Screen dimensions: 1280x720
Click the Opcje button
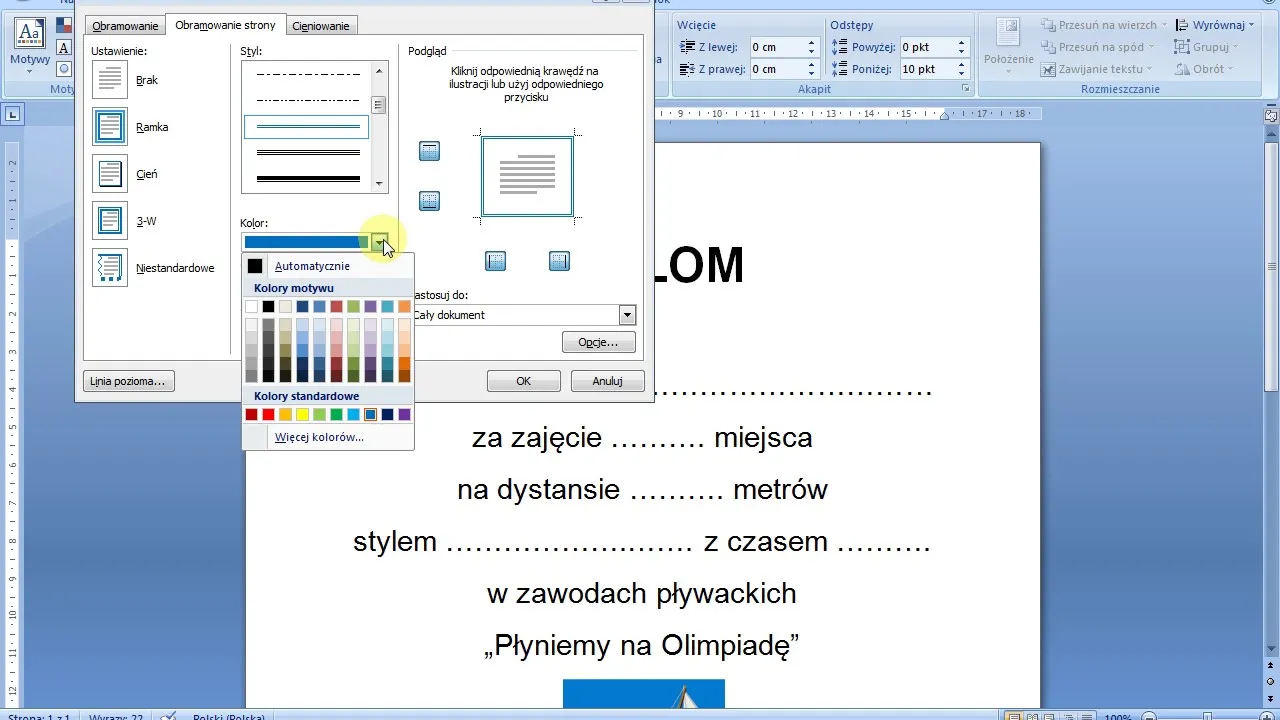click(598, 342)
